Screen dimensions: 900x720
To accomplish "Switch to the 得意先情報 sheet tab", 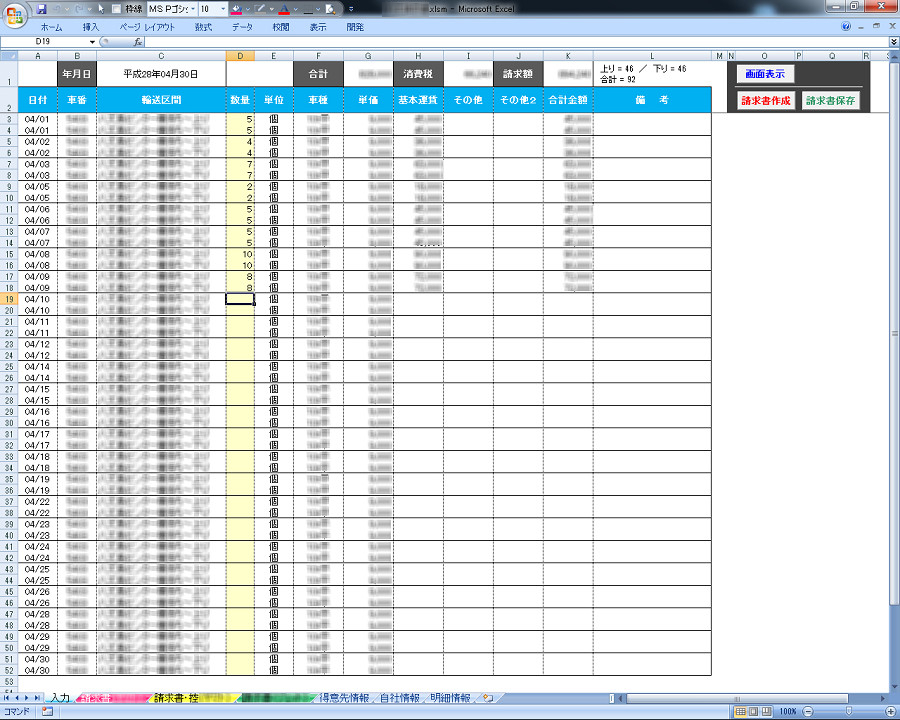I will point(344,697).
